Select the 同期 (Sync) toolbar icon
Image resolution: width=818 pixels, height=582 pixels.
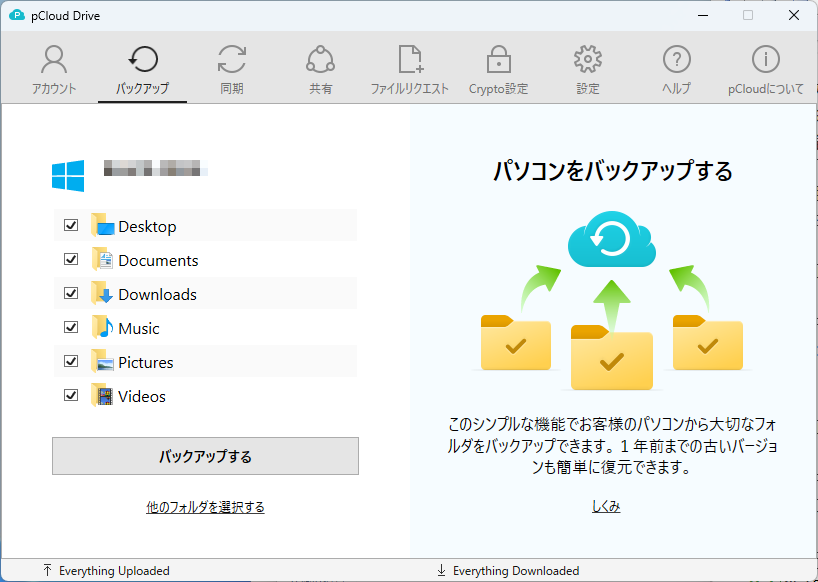(x=232, y=70)
